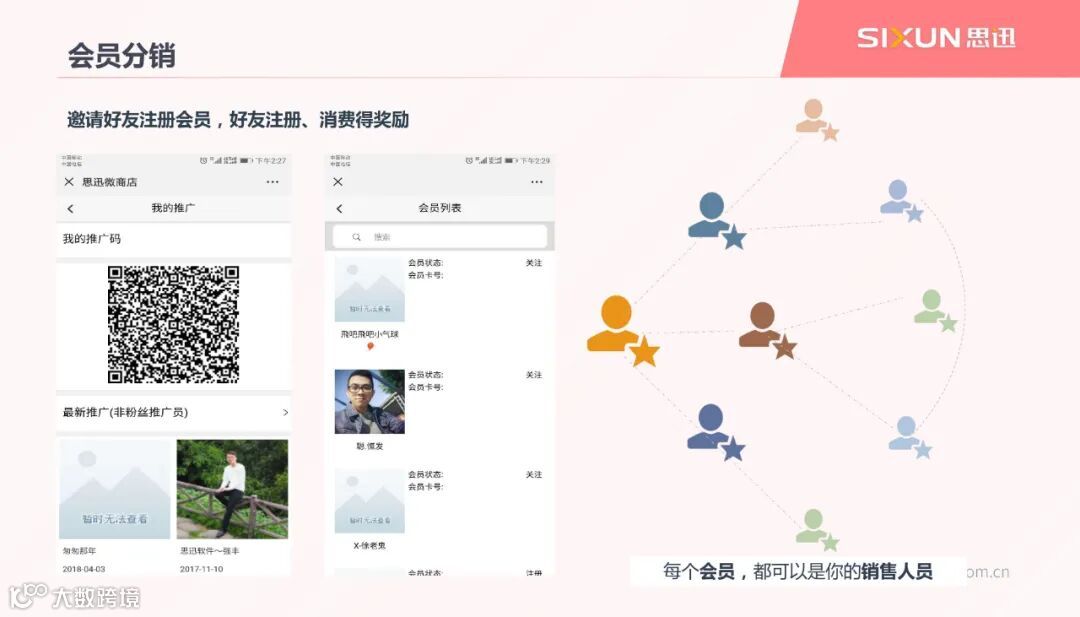Click the light green right-side member icon
This screenshot has width=1080, height=617.
coord(935,311)
